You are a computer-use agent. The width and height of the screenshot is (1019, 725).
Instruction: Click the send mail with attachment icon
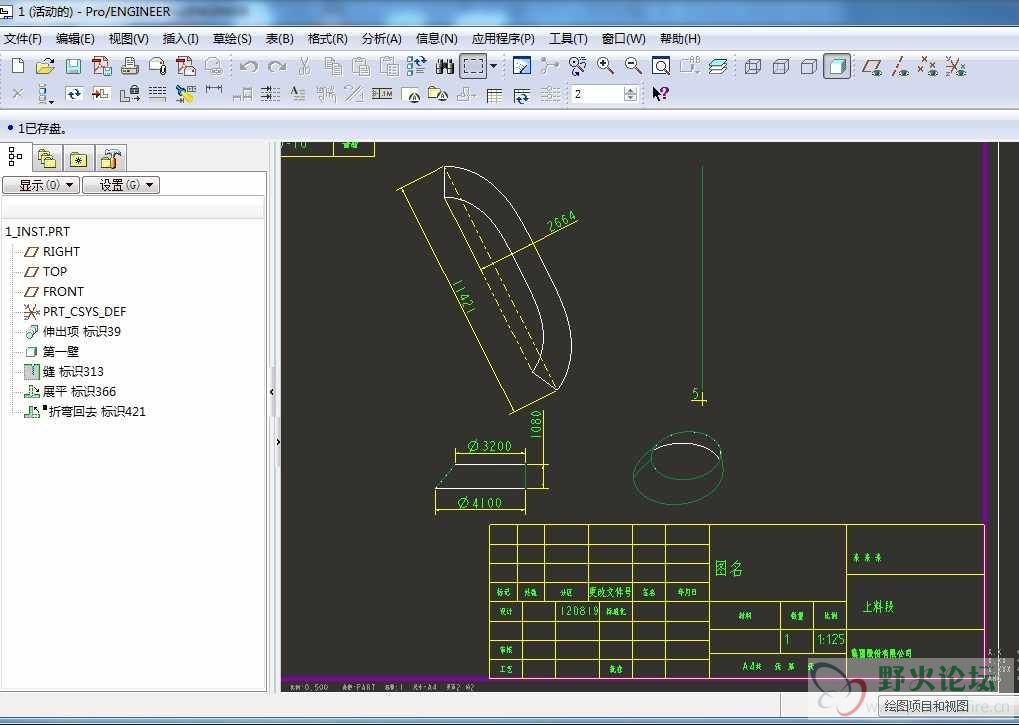158,66
